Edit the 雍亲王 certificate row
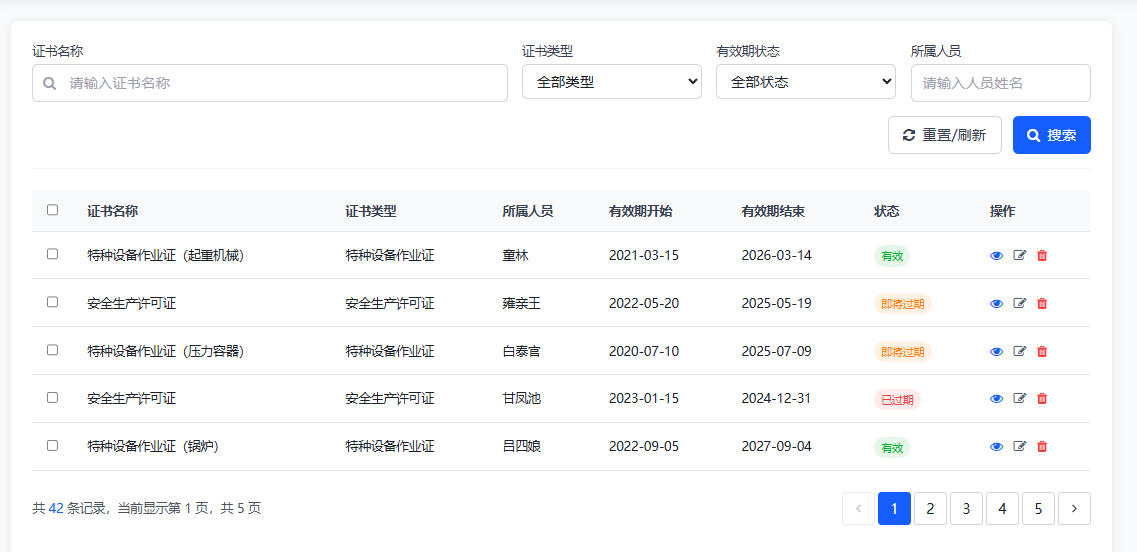Viewport: 1137px width, 552px height. point(1019,304)
